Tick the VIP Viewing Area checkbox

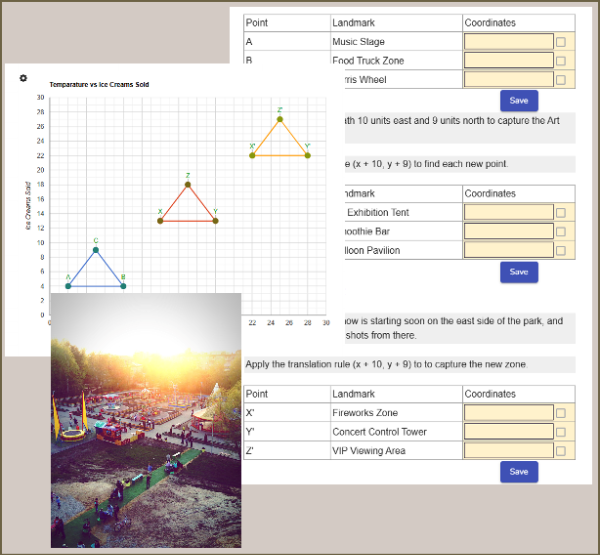point(560,451)
